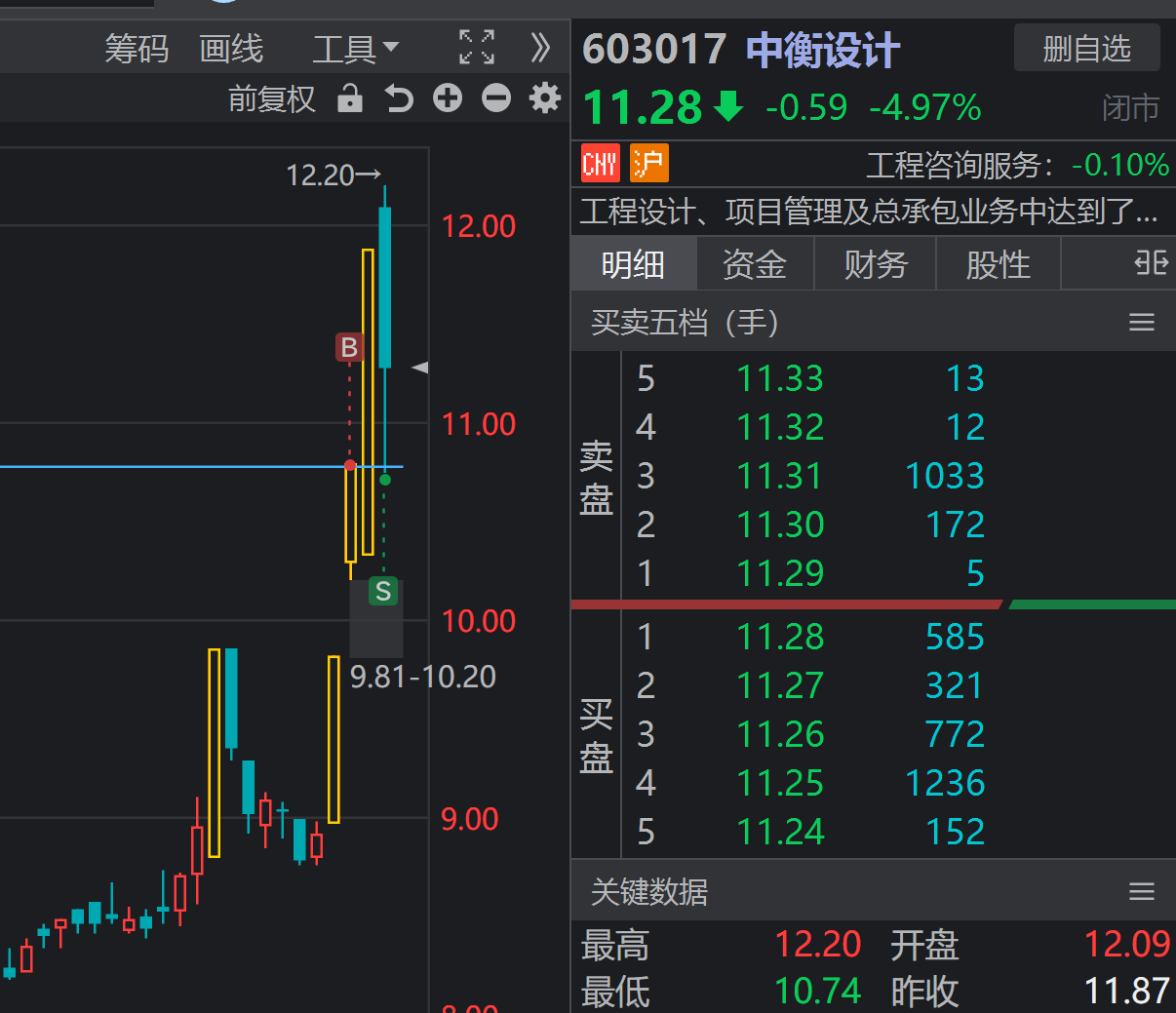
Task: Click sell level 3 price 11.31
Action: click(780, 476)
